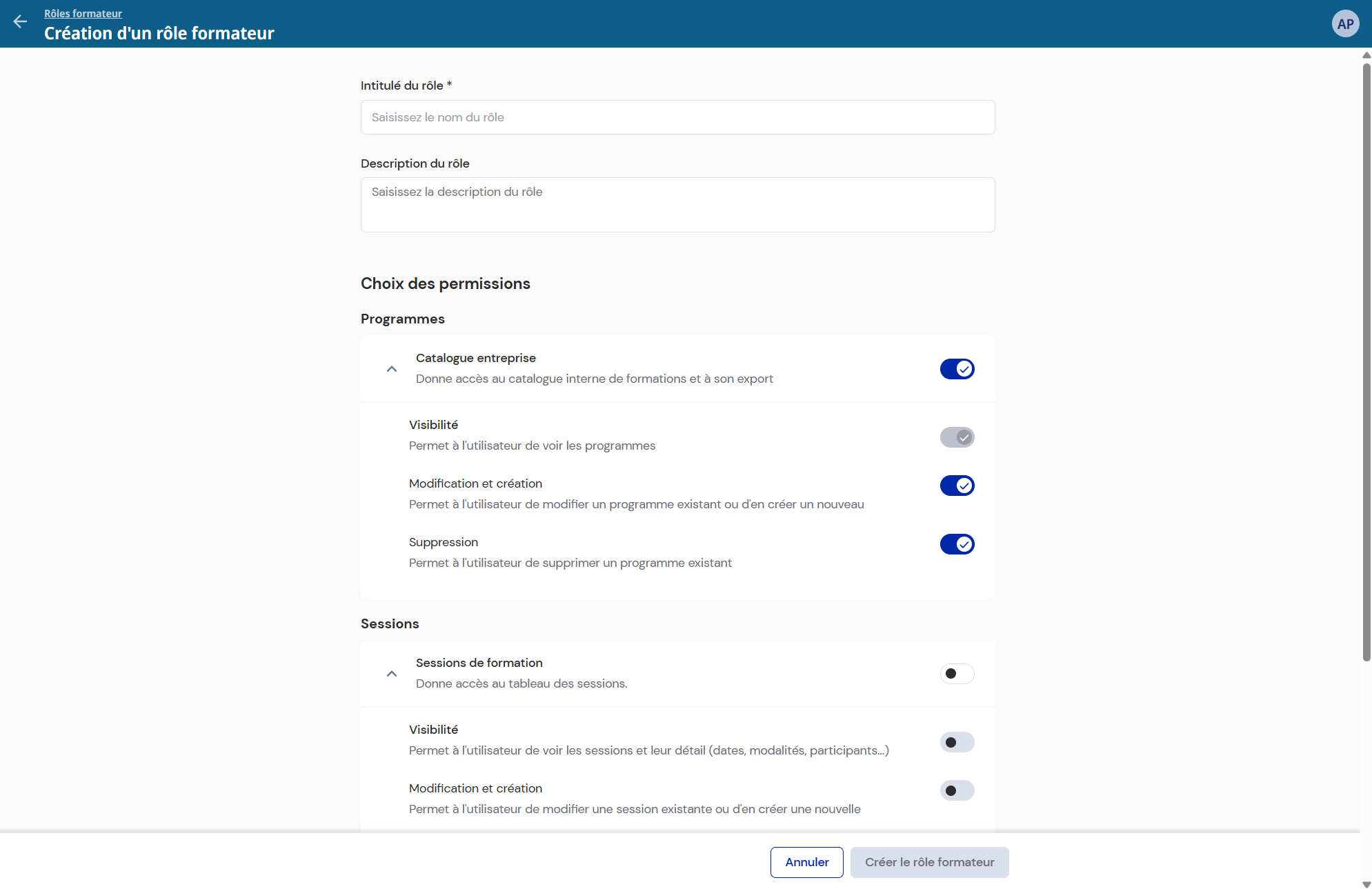Toggle programme Visibilité permission switch
Screen dimensions: 1372x889
[x=957, y=437]
